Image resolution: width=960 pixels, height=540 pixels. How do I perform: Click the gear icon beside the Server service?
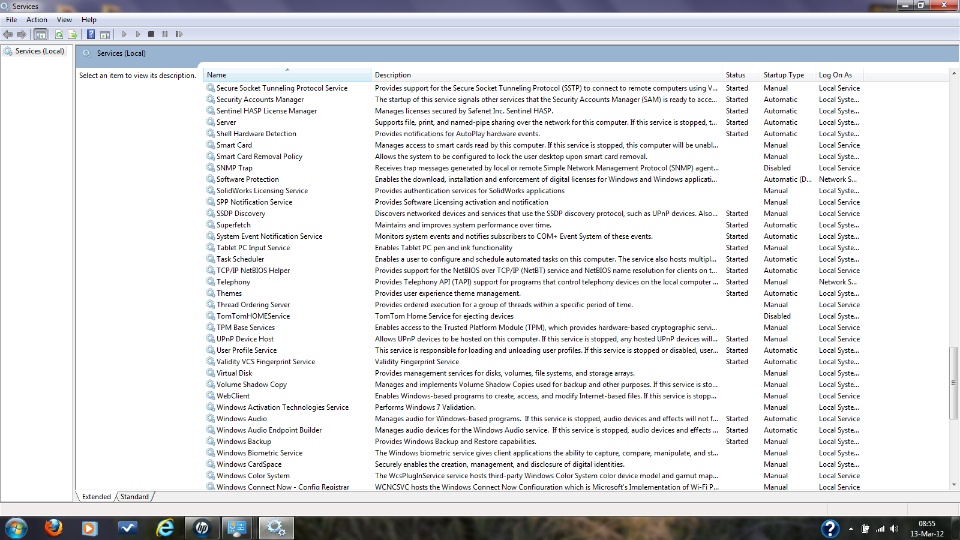point(210,122)
